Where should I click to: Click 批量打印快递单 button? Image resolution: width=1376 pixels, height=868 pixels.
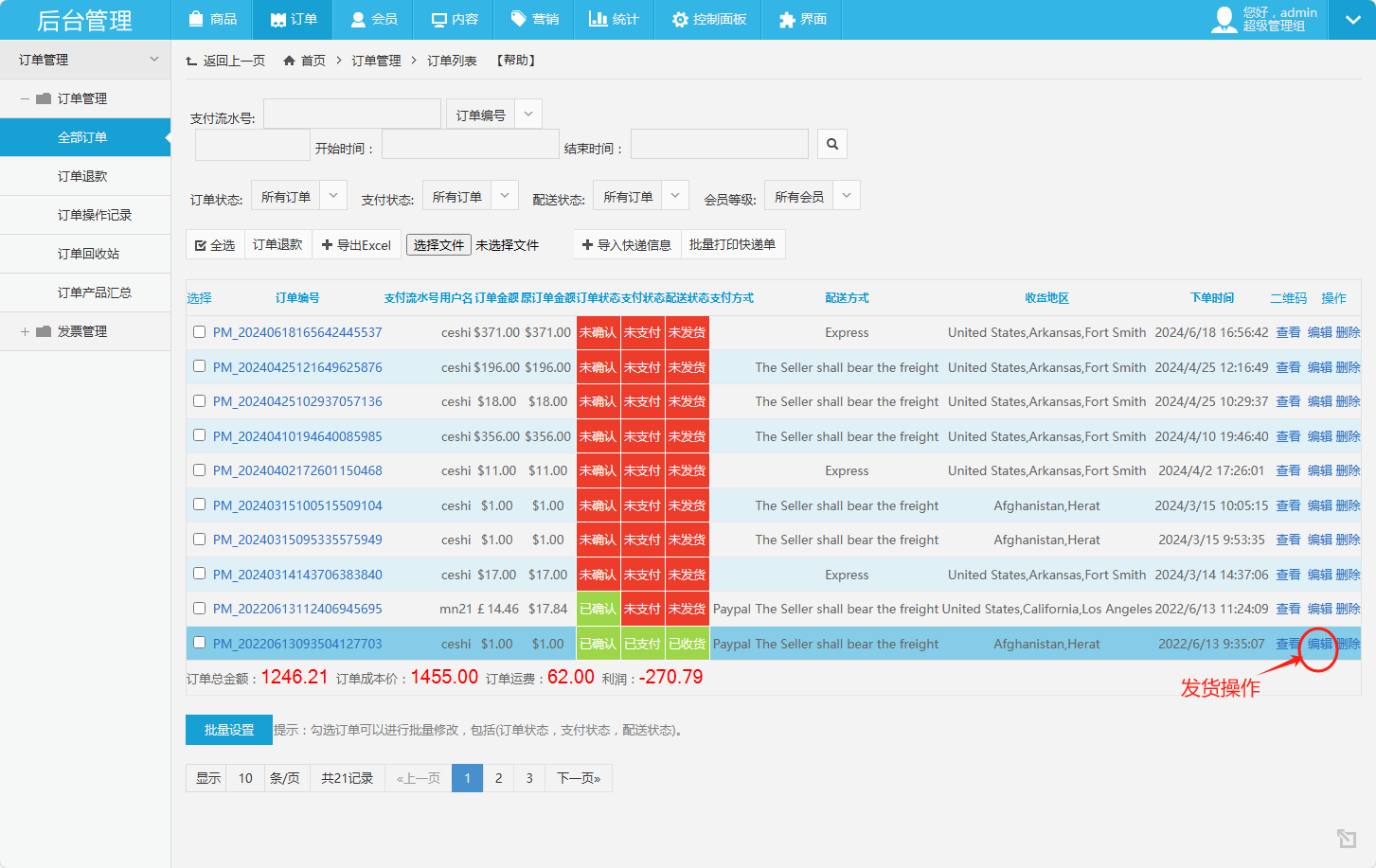732,245
